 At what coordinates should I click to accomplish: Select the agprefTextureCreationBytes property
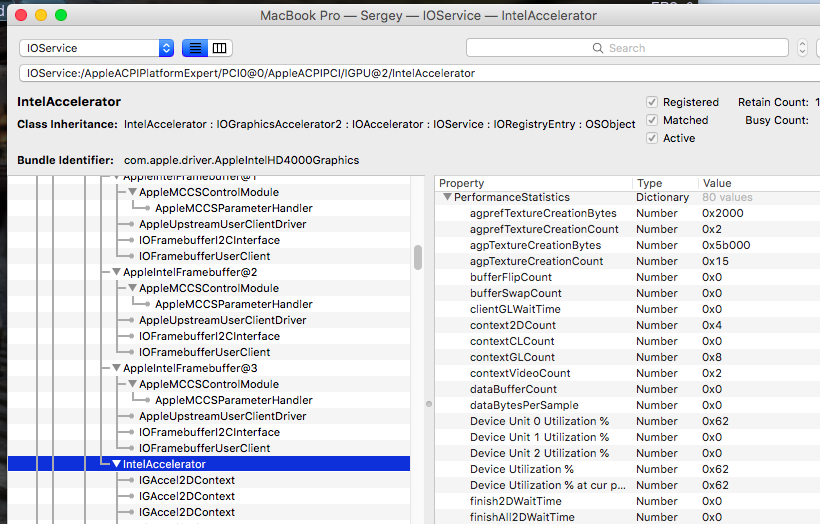[543, 213]
